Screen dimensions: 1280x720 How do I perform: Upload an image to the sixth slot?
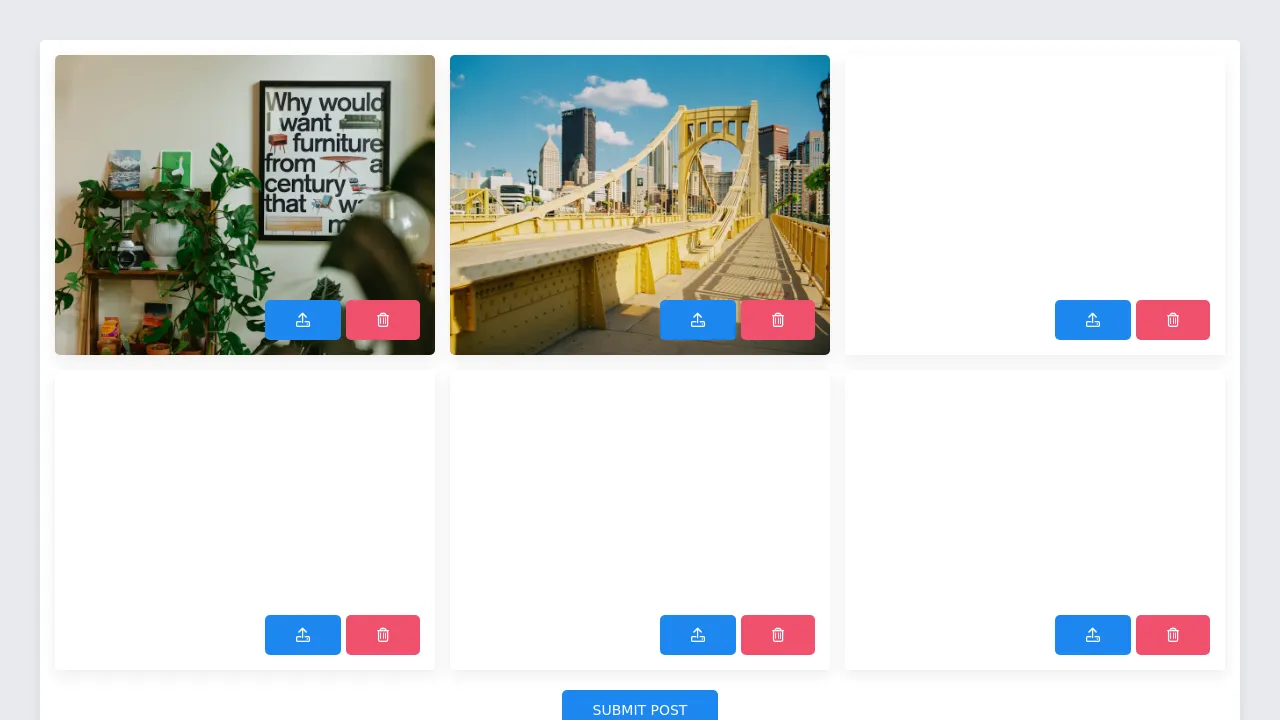pyautogui.click(x=1093, y=635)
